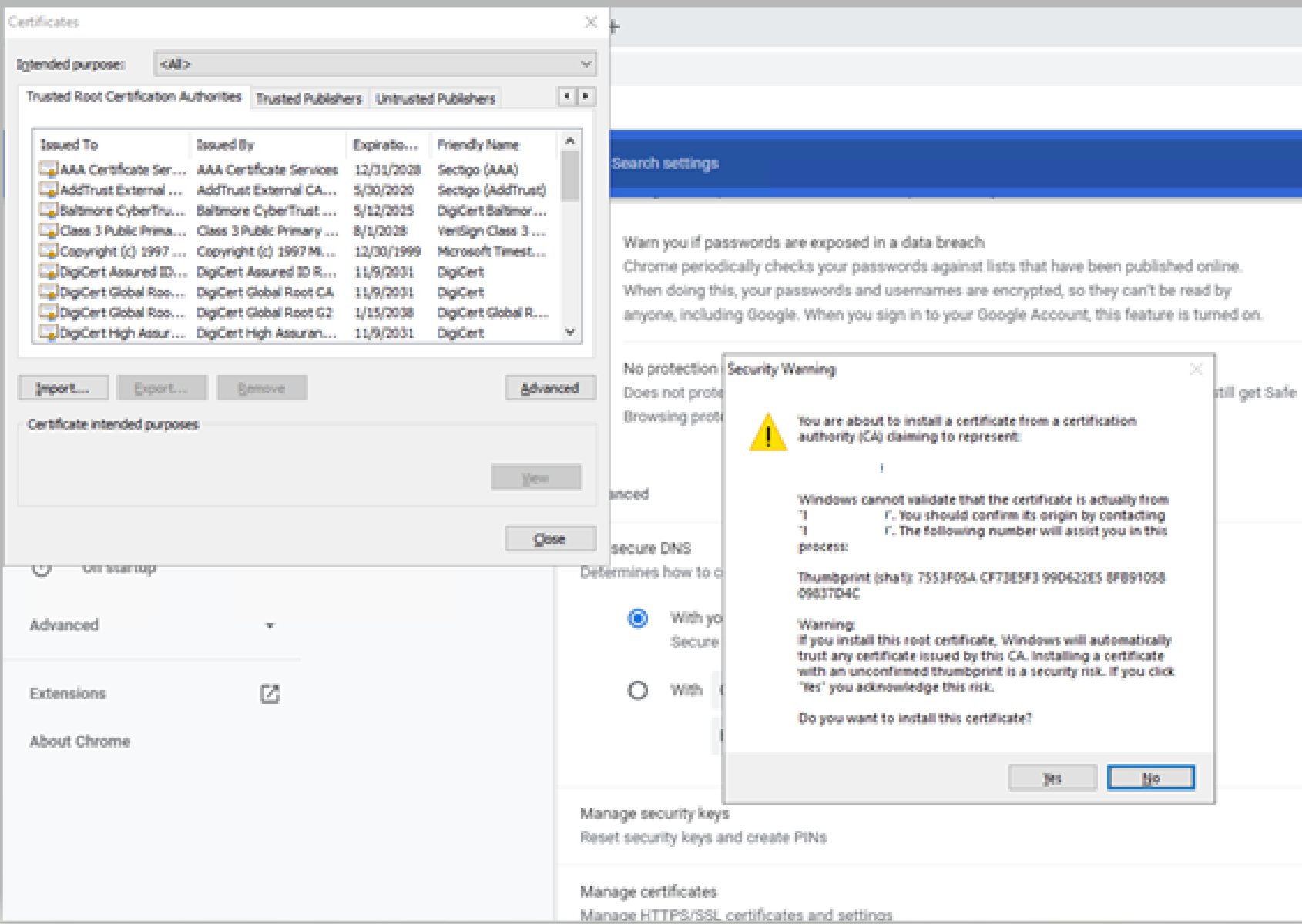Screen dimensions: 1302x924
Task: Click the certificate icon for DigiCert High Assur...
Action: click(x=49, y=333)
